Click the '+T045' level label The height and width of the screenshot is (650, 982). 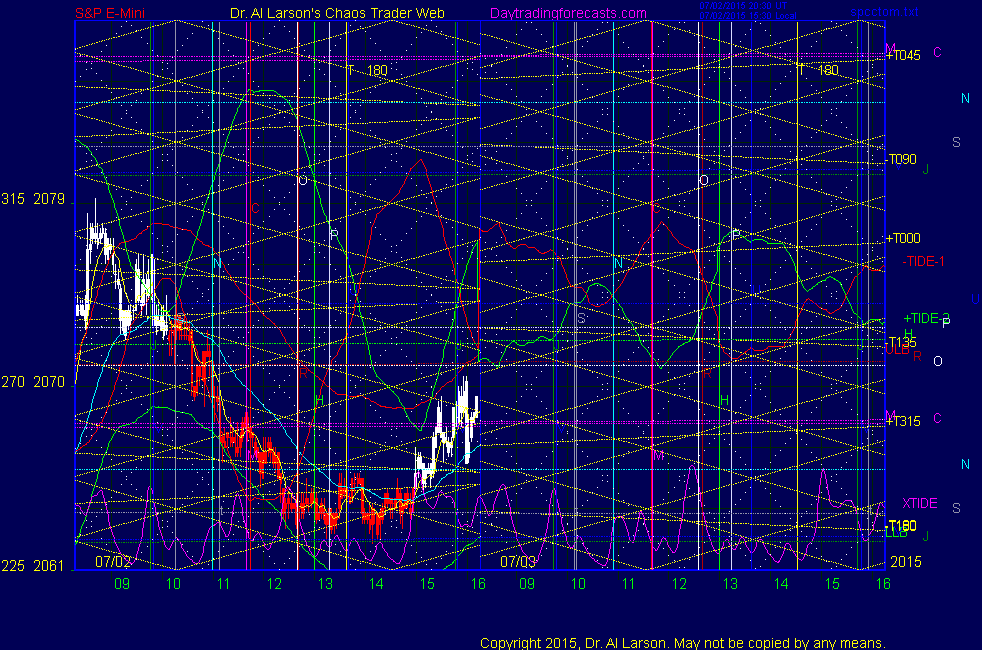[x=903, y=56]
